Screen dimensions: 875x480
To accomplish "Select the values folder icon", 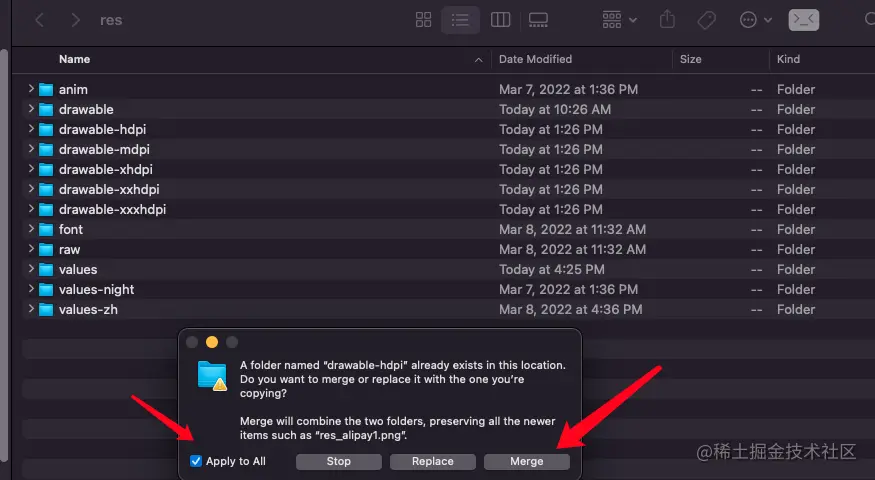I will [x=46, y=270].
